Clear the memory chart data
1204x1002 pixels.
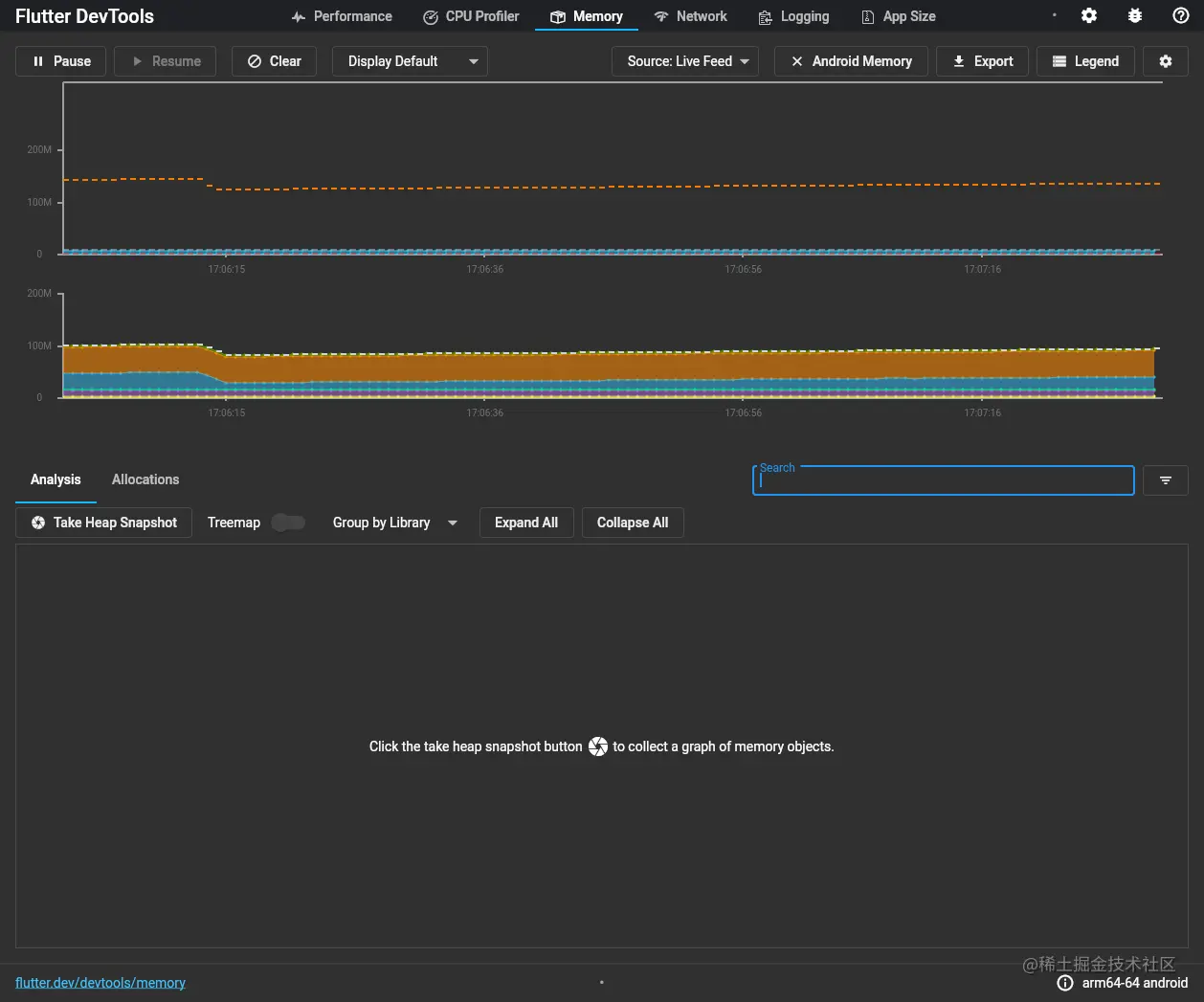pos(274,61)
